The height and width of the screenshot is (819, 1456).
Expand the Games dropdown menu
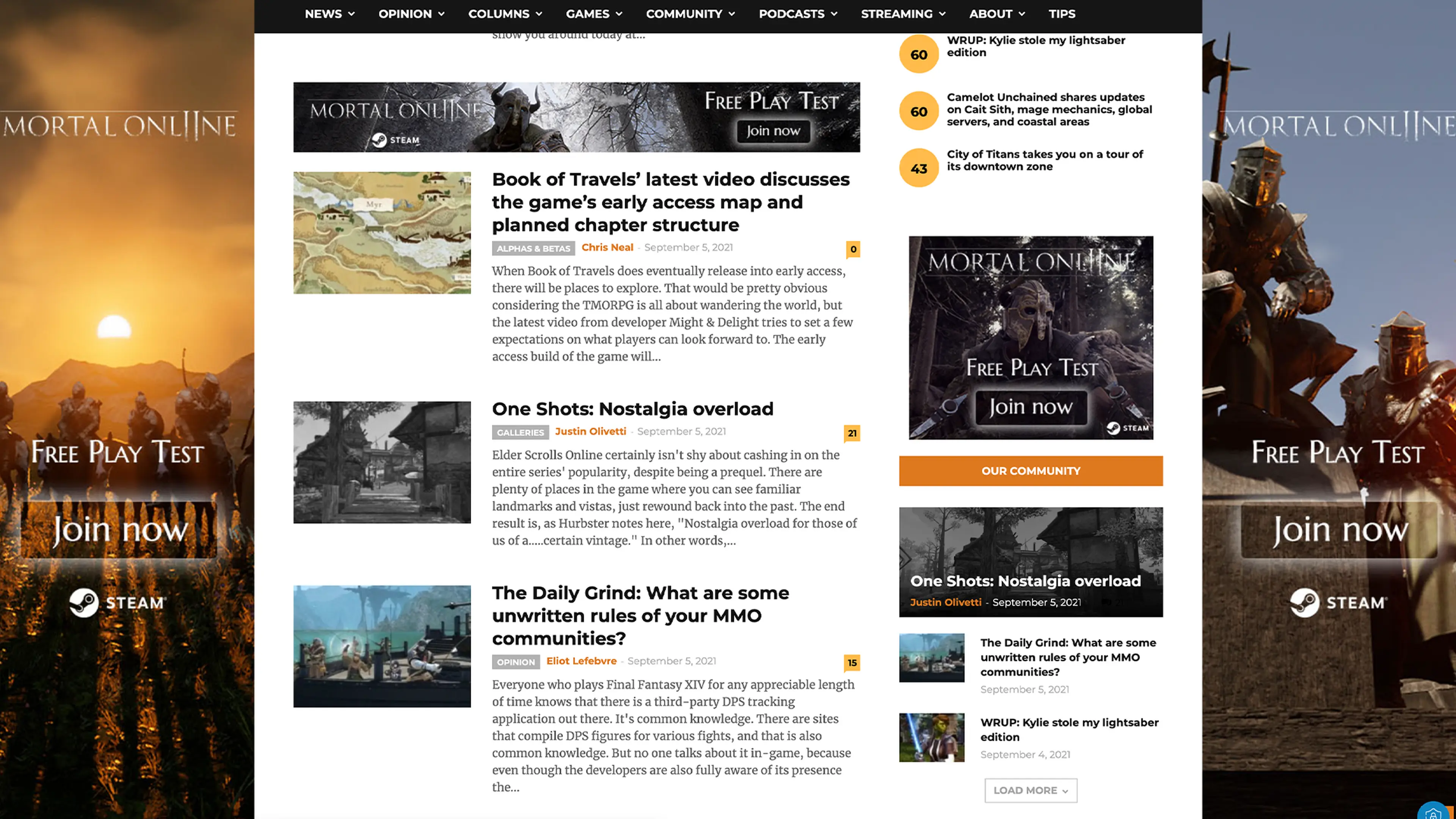[x=593, y=14]
